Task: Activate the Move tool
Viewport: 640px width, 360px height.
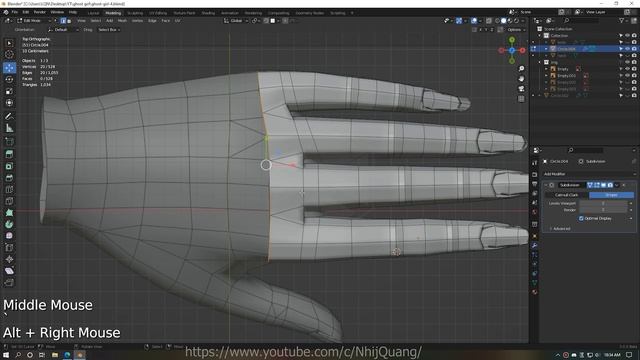Action: click(9, 67)
